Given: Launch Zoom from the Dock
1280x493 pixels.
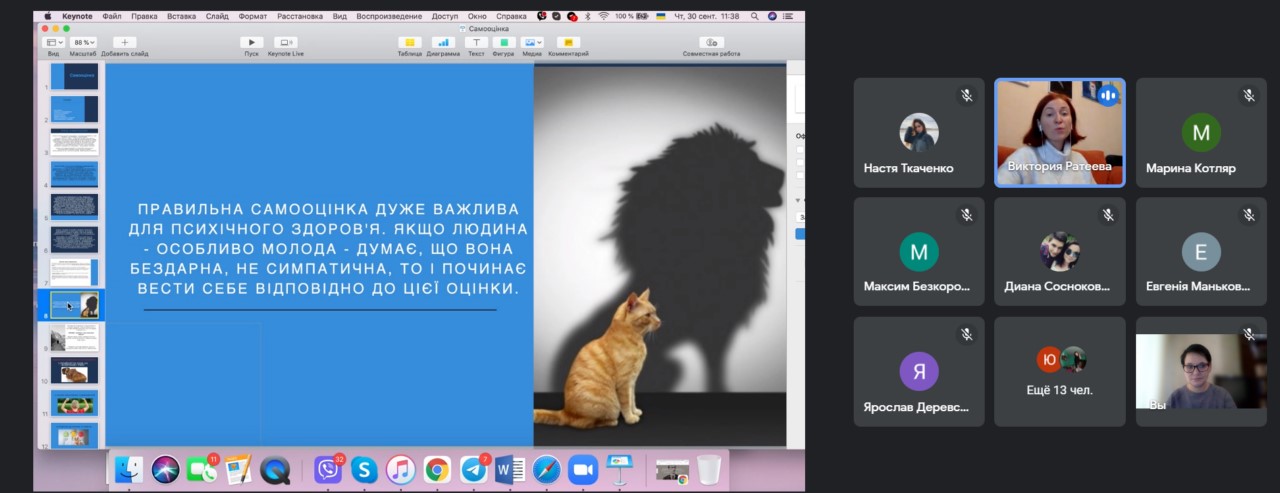Looking at the screenshot, I should (x=582, y=469).
